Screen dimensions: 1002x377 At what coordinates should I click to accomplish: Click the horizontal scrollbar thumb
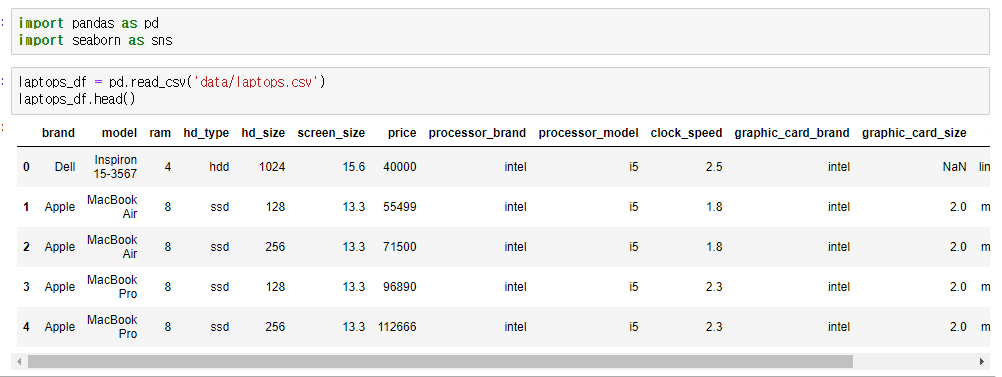coord(440,362)
